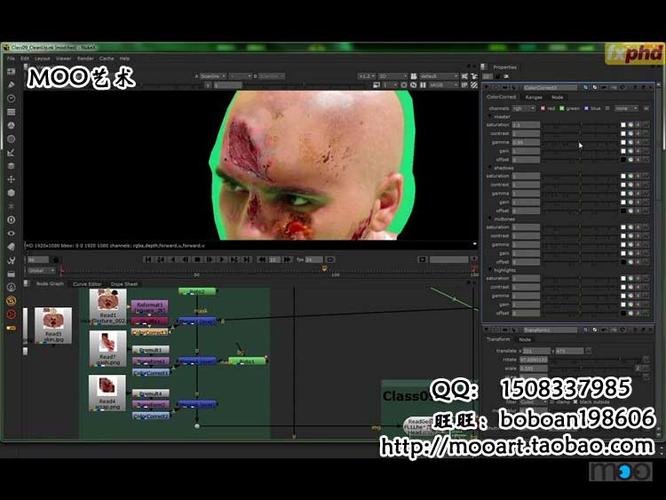Screen dimensions: 666x500
Task: Switch to the Dope Sheet tab
Action: [124, 284]
